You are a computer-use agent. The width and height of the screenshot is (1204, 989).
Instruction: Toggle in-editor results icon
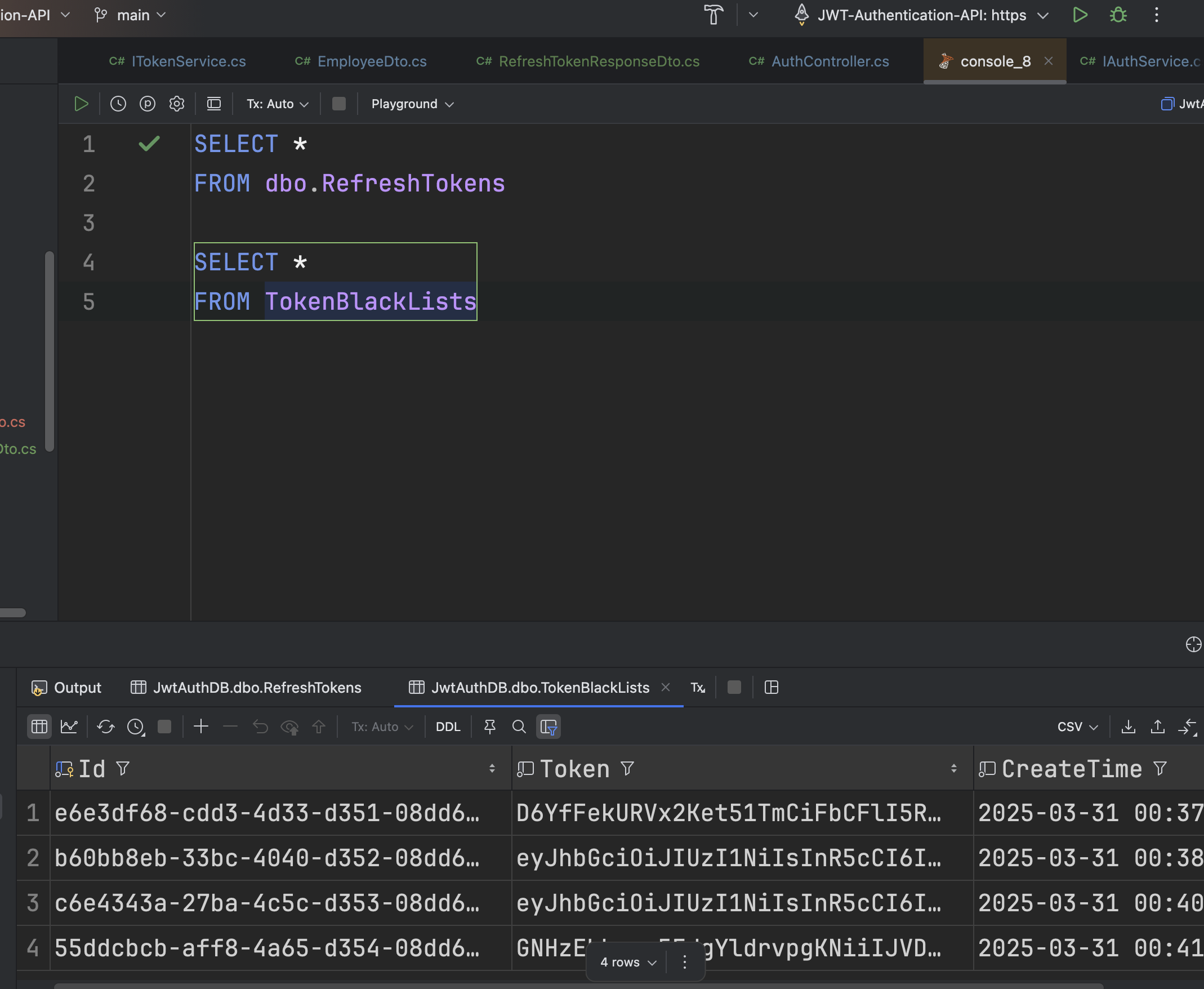click(213, 104)
